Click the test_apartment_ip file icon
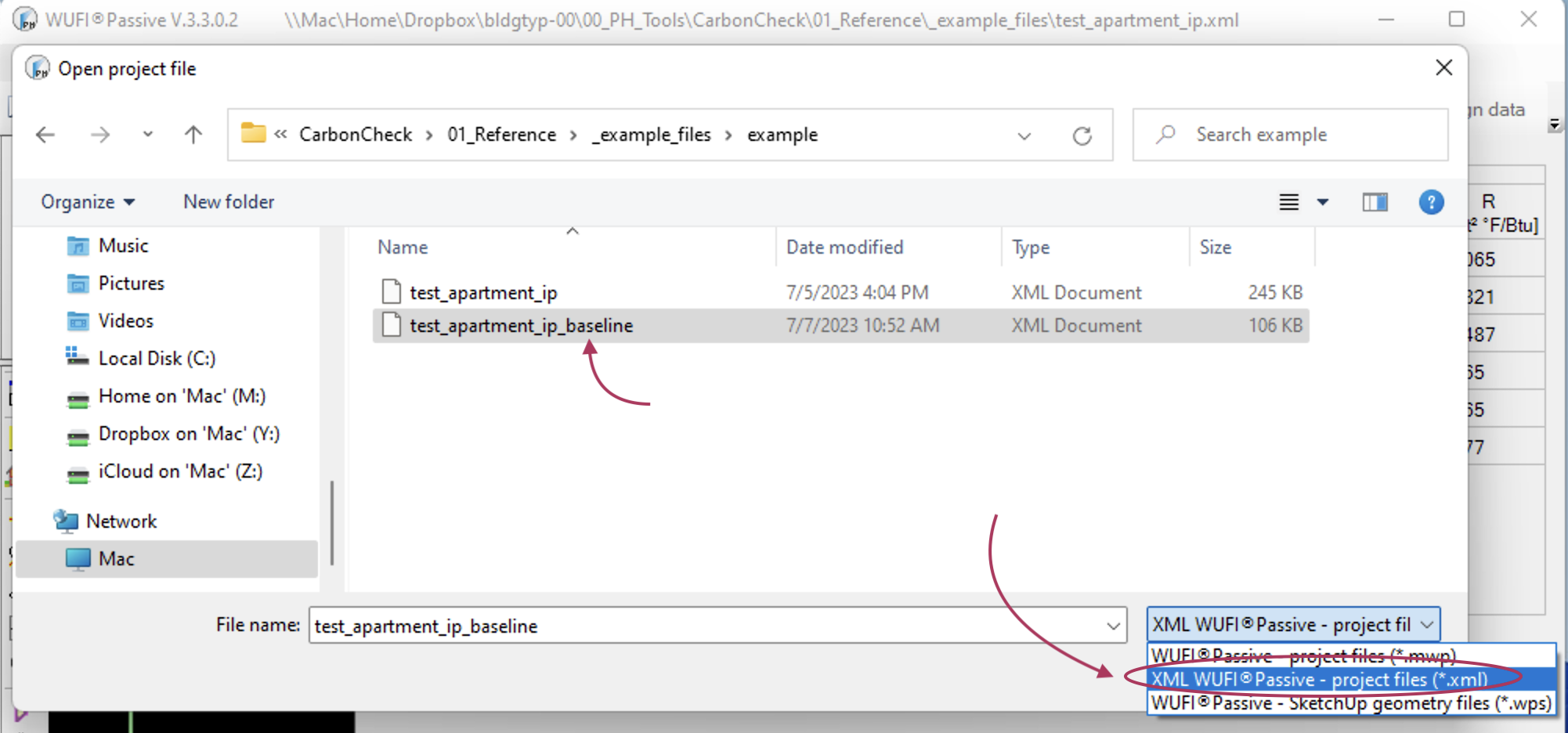 (x=392, y=291)
